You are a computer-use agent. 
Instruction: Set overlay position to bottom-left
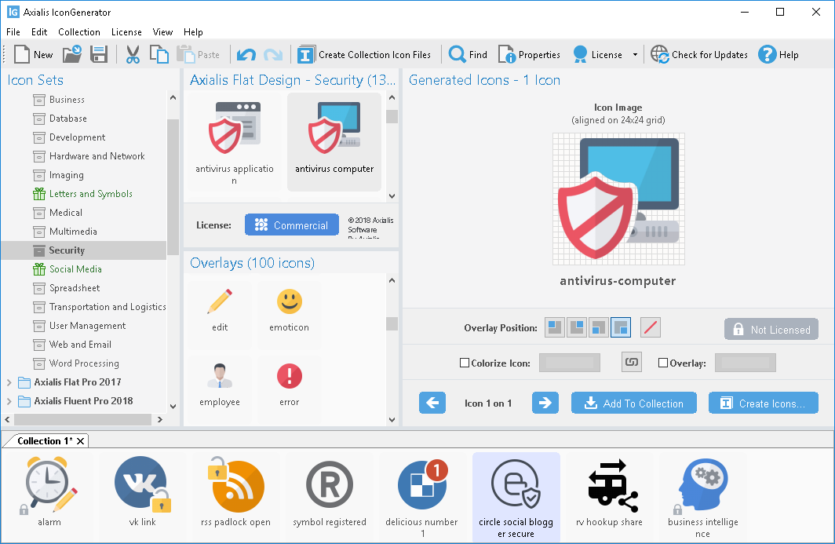599,327
